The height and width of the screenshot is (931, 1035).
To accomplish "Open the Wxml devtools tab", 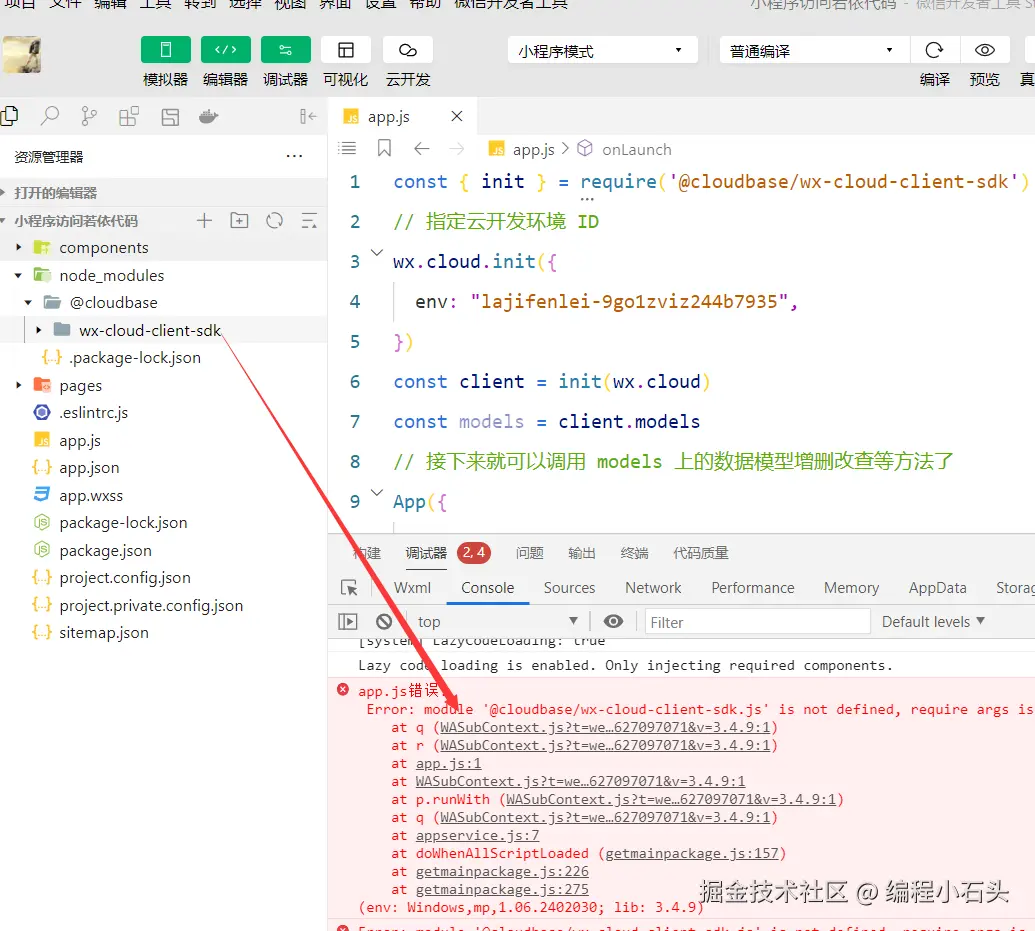I will [413, 588].
